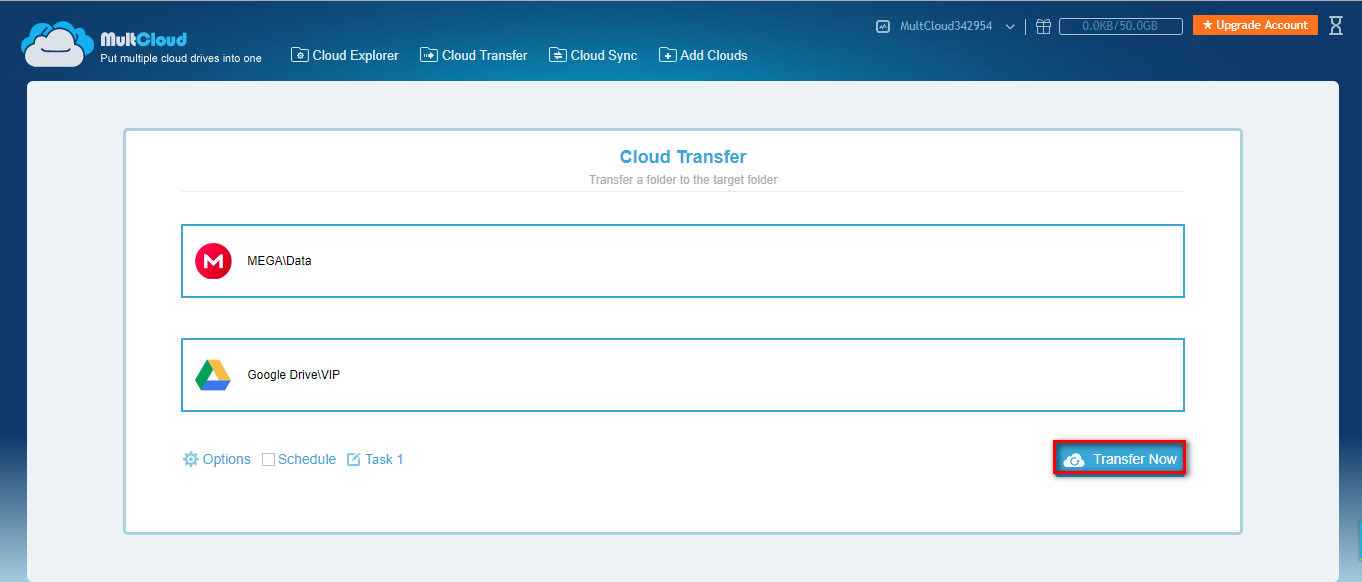
Task: Click the gift box icon
Action: (1043, 27)
